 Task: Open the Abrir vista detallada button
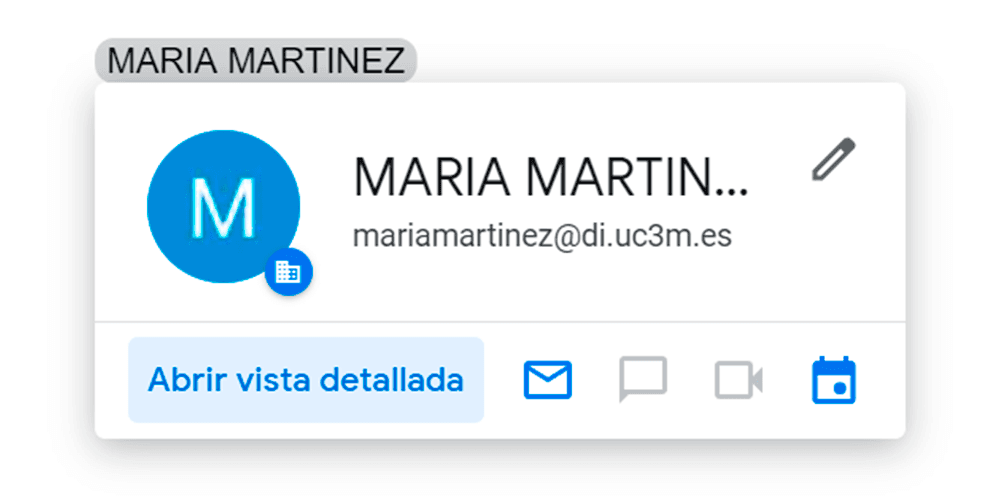tap(306, 380)
